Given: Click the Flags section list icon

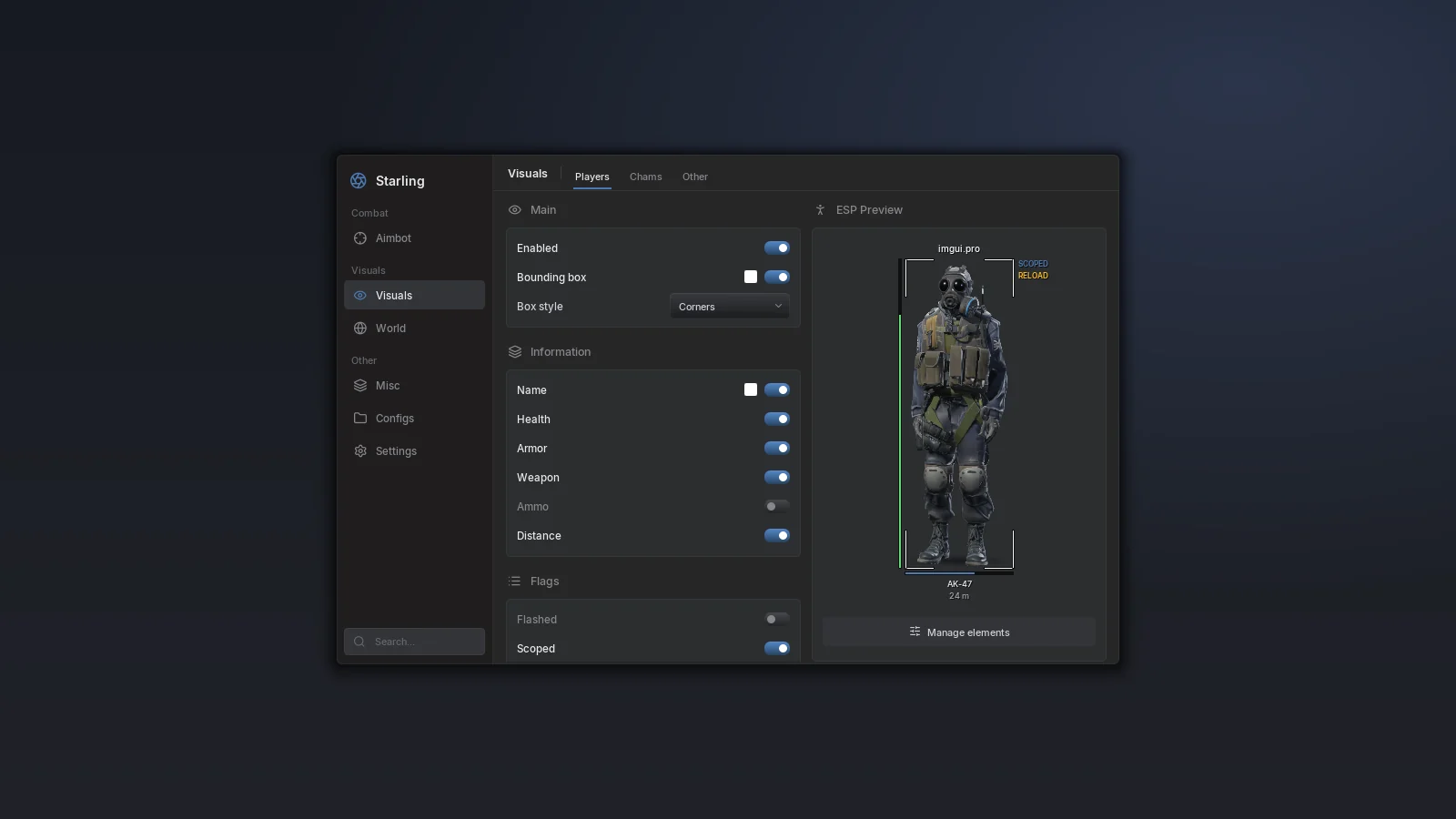Looking at the screenshot, I should point(515,581).
